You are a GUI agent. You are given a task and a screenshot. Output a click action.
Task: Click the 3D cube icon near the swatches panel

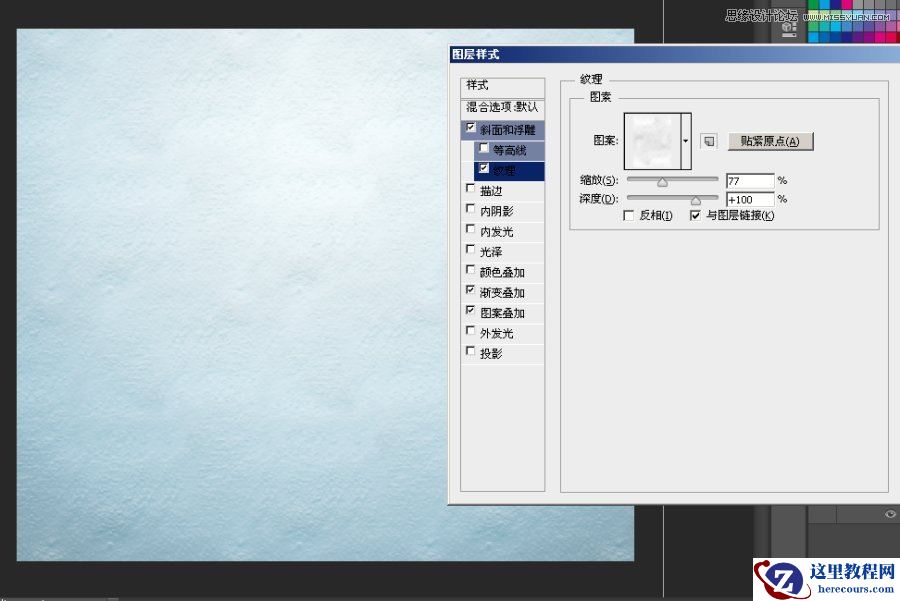(786, 28)
